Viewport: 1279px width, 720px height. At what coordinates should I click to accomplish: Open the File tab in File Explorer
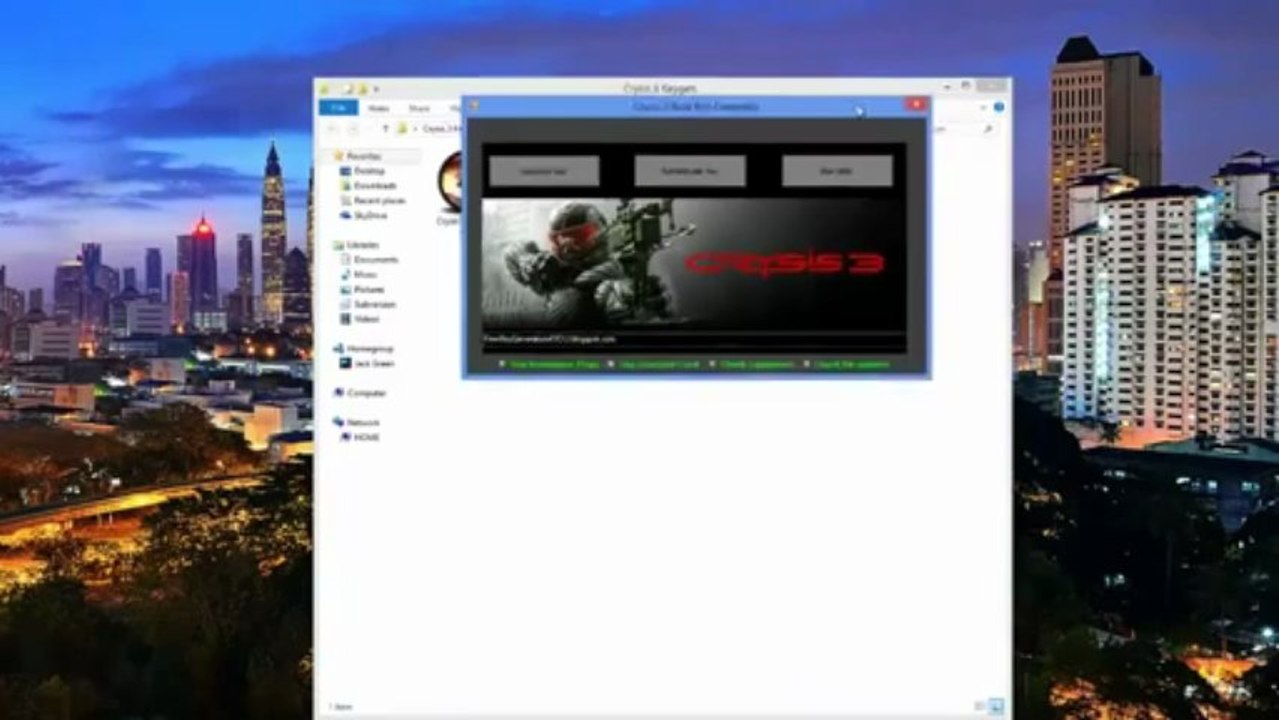[x=338, y=108]
